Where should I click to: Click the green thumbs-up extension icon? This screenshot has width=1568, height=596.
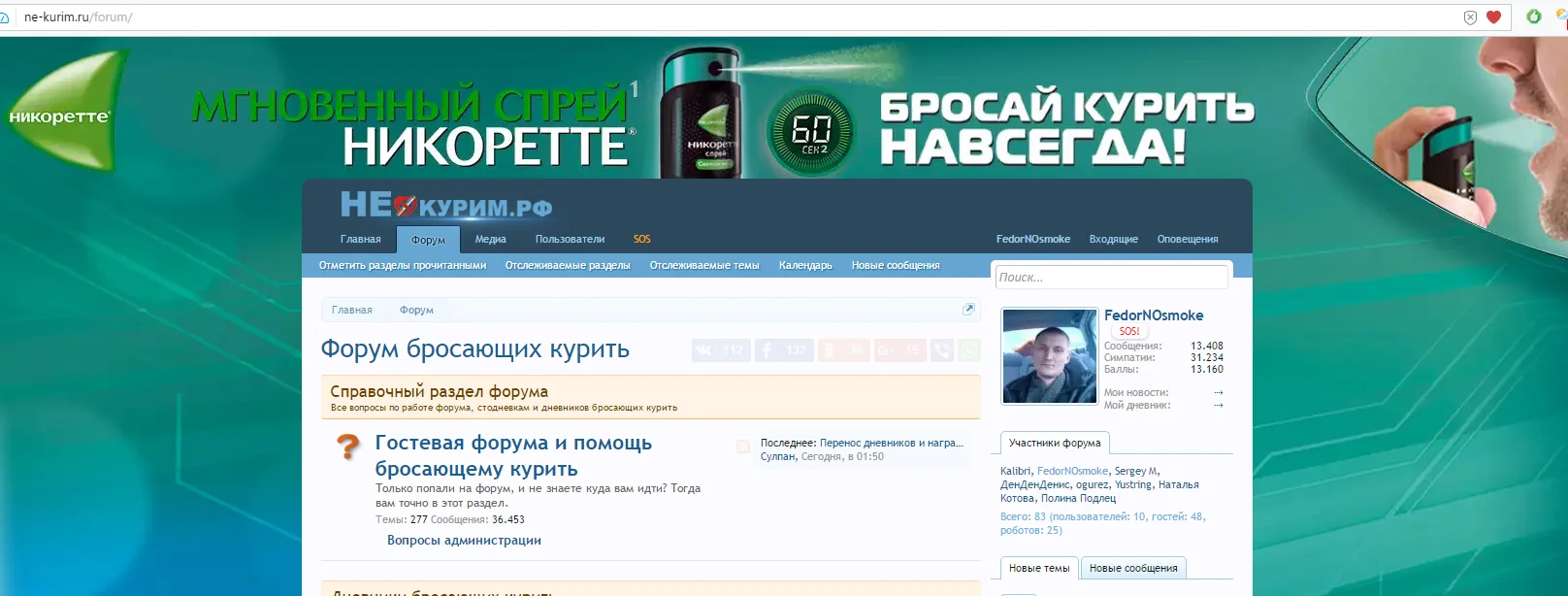pyautogui.click(x=1534, y=17)
